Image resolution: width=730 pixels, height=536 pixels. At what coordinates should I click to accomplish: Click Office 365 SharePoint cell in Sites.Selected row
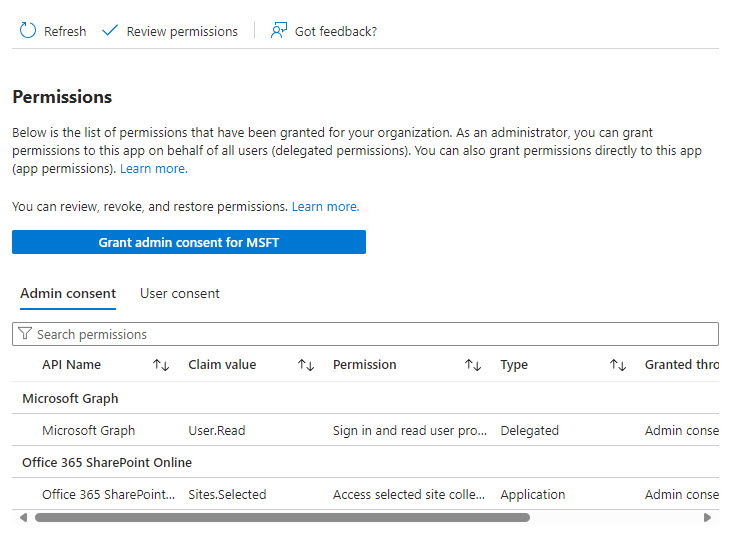coord(108,494)
